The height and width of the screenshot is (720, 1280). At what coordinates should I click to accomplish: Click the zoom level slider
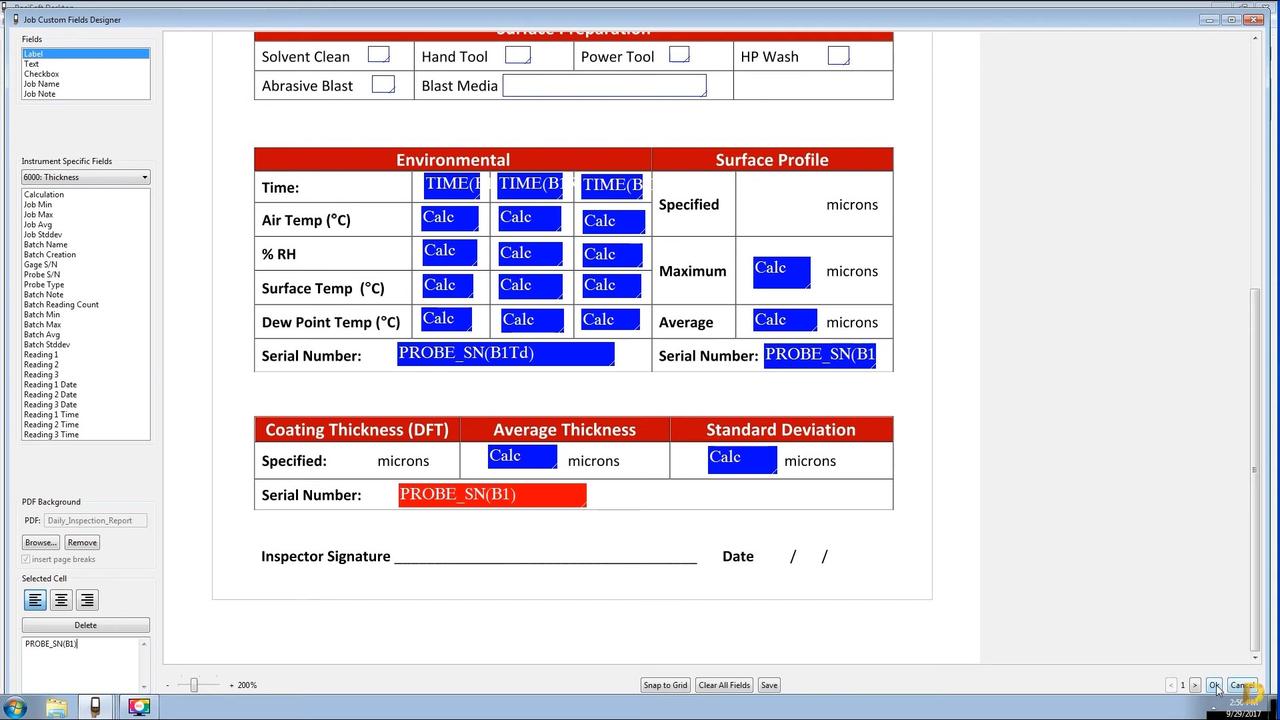point(192,685)
